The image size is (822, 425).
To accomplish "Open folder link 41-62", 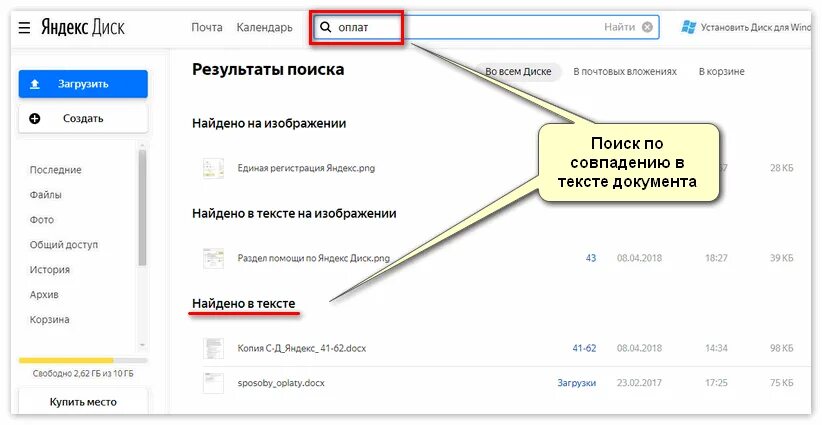I will [584, 348].
